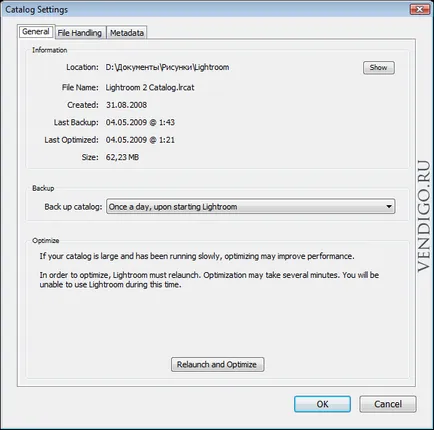Click the created date 31.08.2008

[126, 105]
